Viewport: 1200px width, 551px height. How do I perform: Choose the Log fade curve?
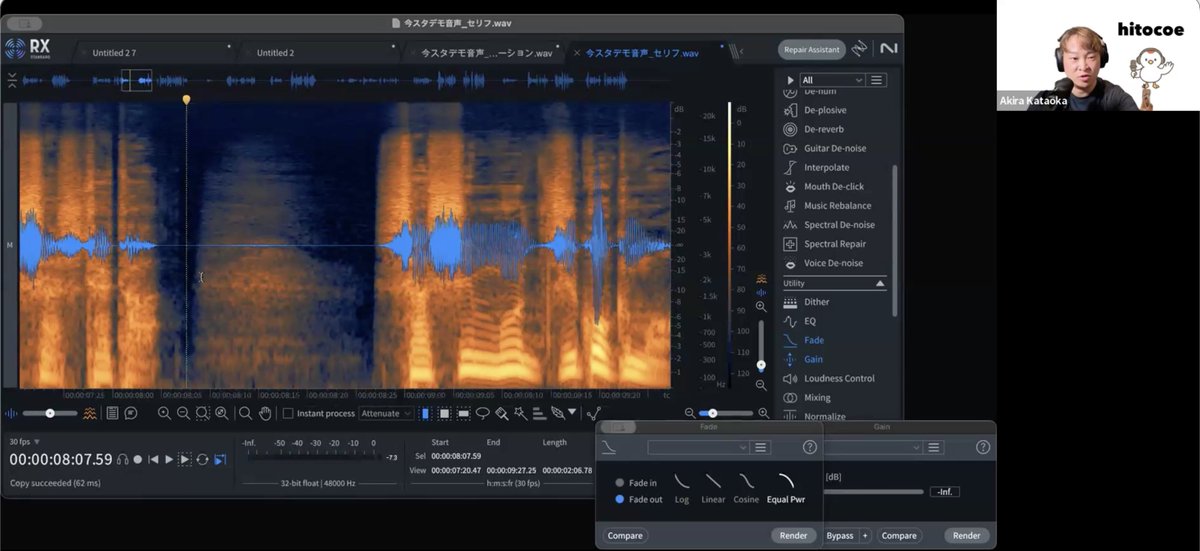(x=682, y=488)
